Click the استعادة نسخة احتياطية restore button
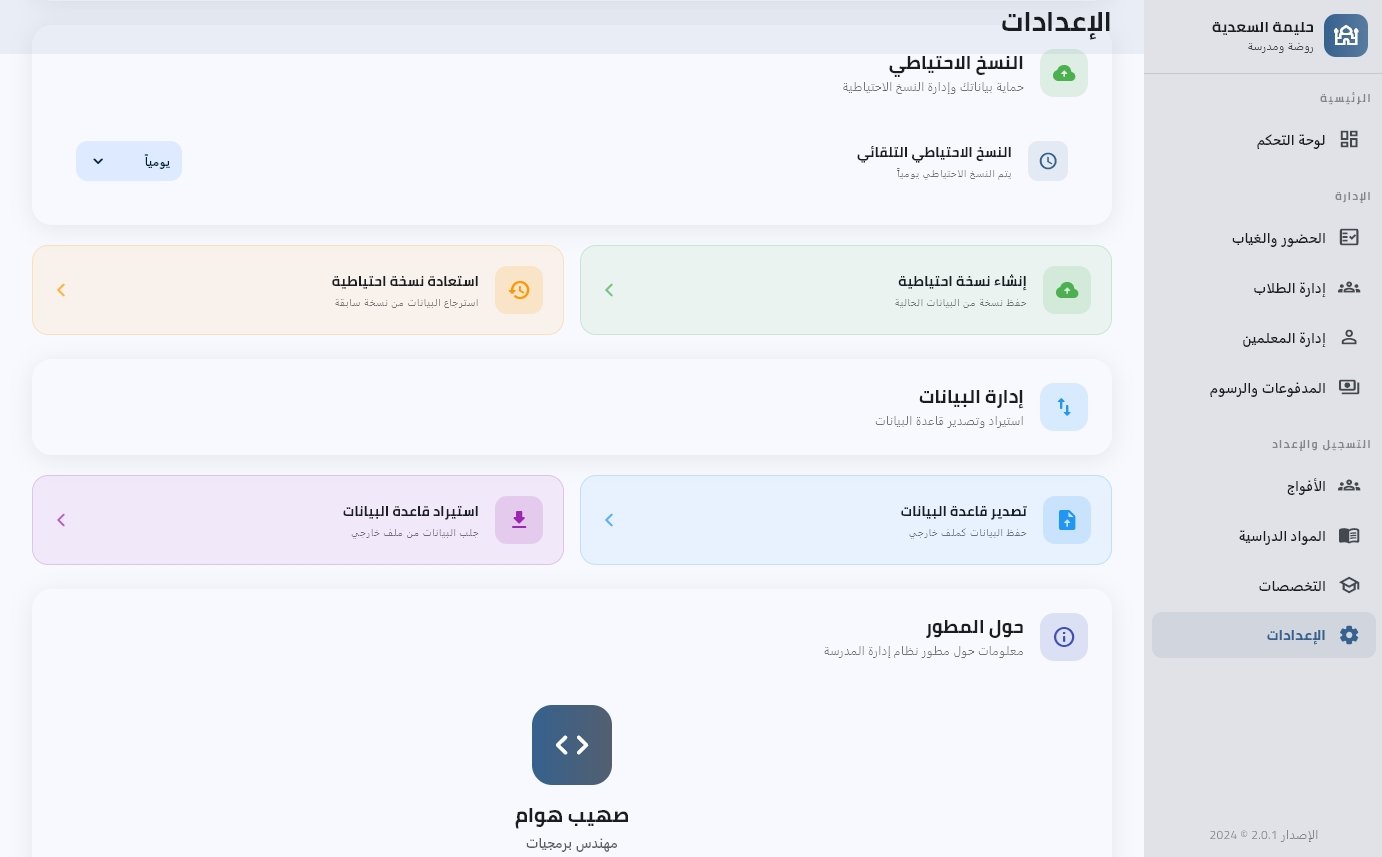 pos(298,290)
